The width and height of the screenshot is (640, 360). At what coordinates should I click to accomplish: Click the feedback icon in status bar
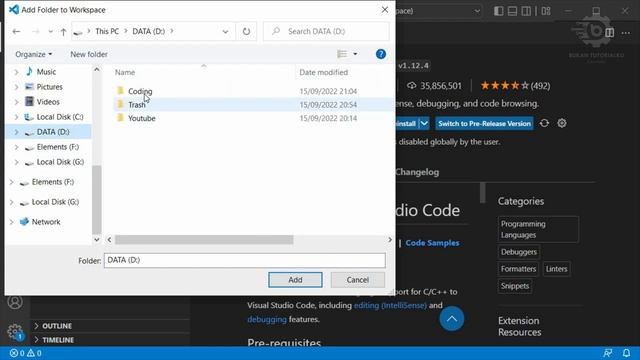click(x=608, y=353)
